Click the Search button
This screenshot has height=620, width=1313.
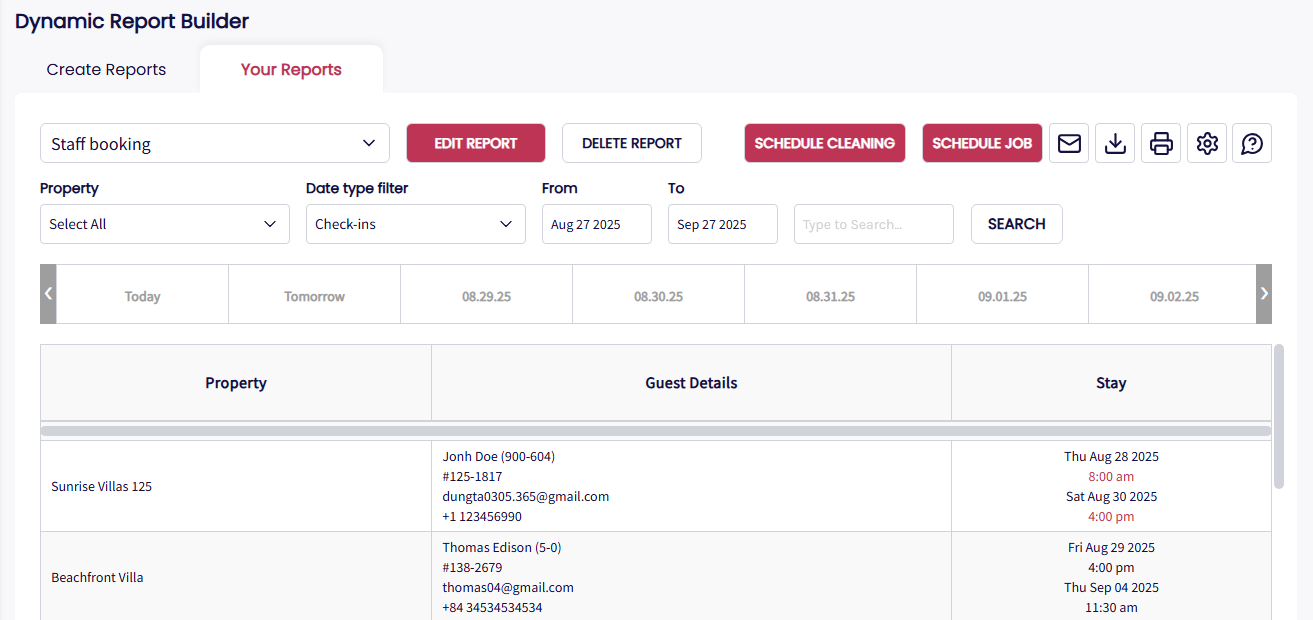[x=1016, y=224]
